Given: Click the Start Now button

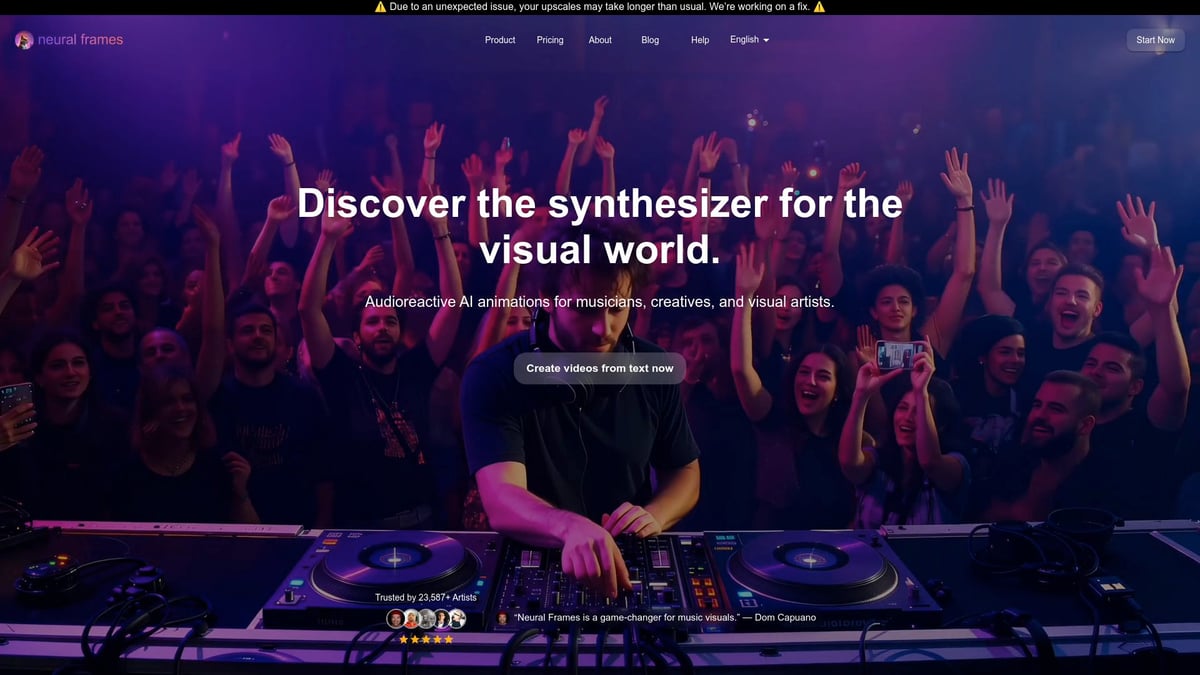Looking at the screenshot, I should (1155, 40).
